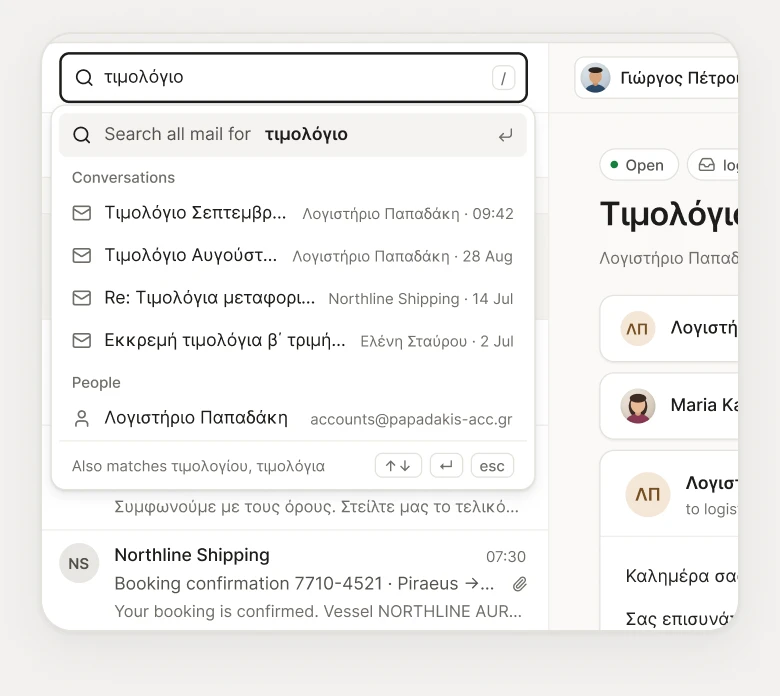Click the search field containing τιμολόγιο
780x696 pixels.
pos(293,78)
